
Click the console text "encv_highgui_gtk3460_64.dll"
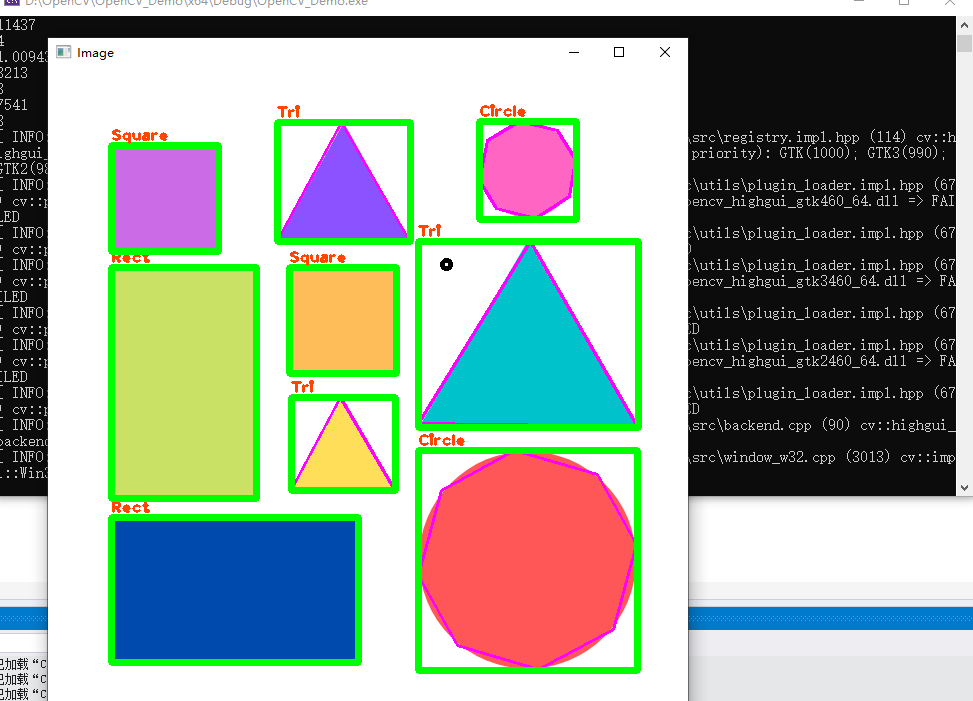[798, 281]
